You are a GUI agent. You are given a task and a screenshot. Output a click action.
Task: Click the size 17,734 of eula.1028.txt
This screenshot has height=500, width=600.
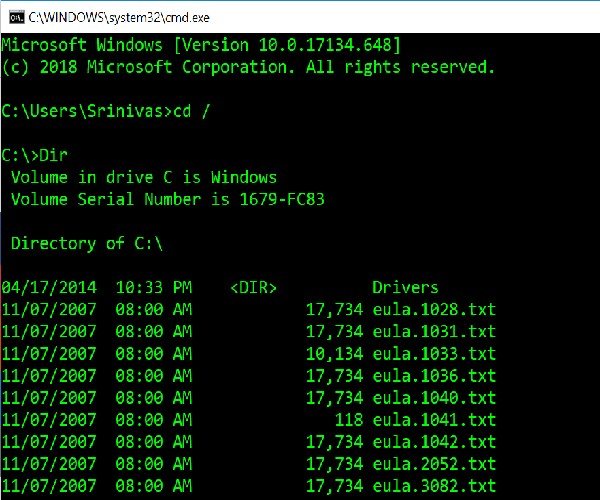(x=334, y=309)
